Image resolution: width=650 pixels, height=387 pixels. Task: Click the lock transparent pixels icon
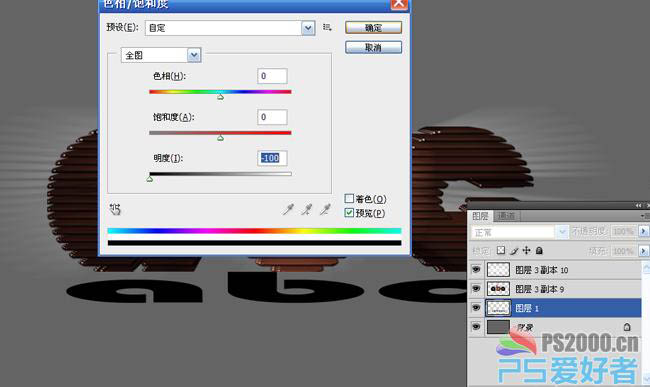[501, 250]
